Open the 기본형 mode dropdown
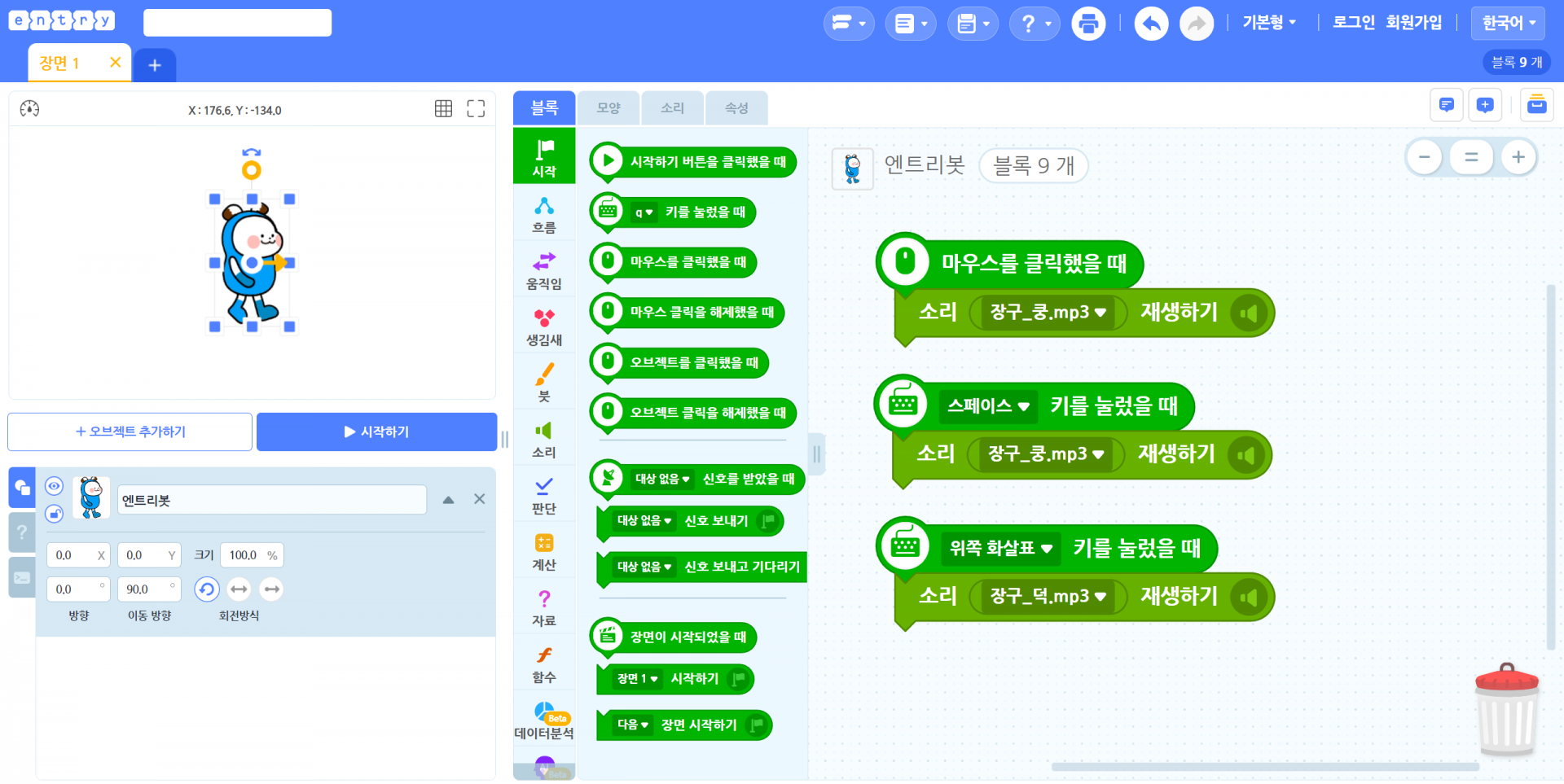The height and width of the screenshot is (784, 1564). point(1269,23)
